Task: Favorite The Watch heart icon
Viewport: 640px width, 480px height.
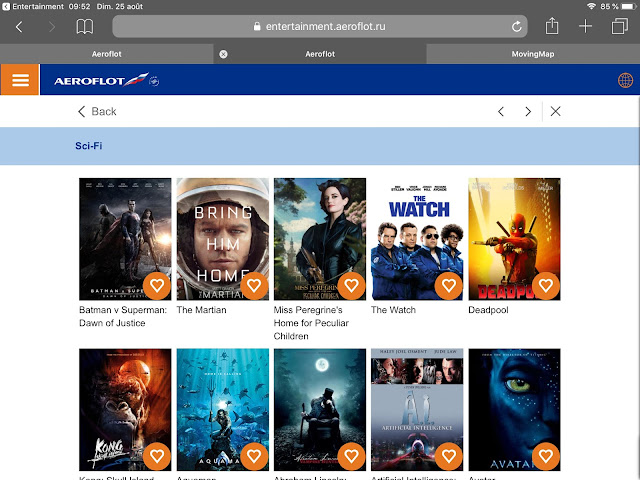Action: tap(449, 285)
